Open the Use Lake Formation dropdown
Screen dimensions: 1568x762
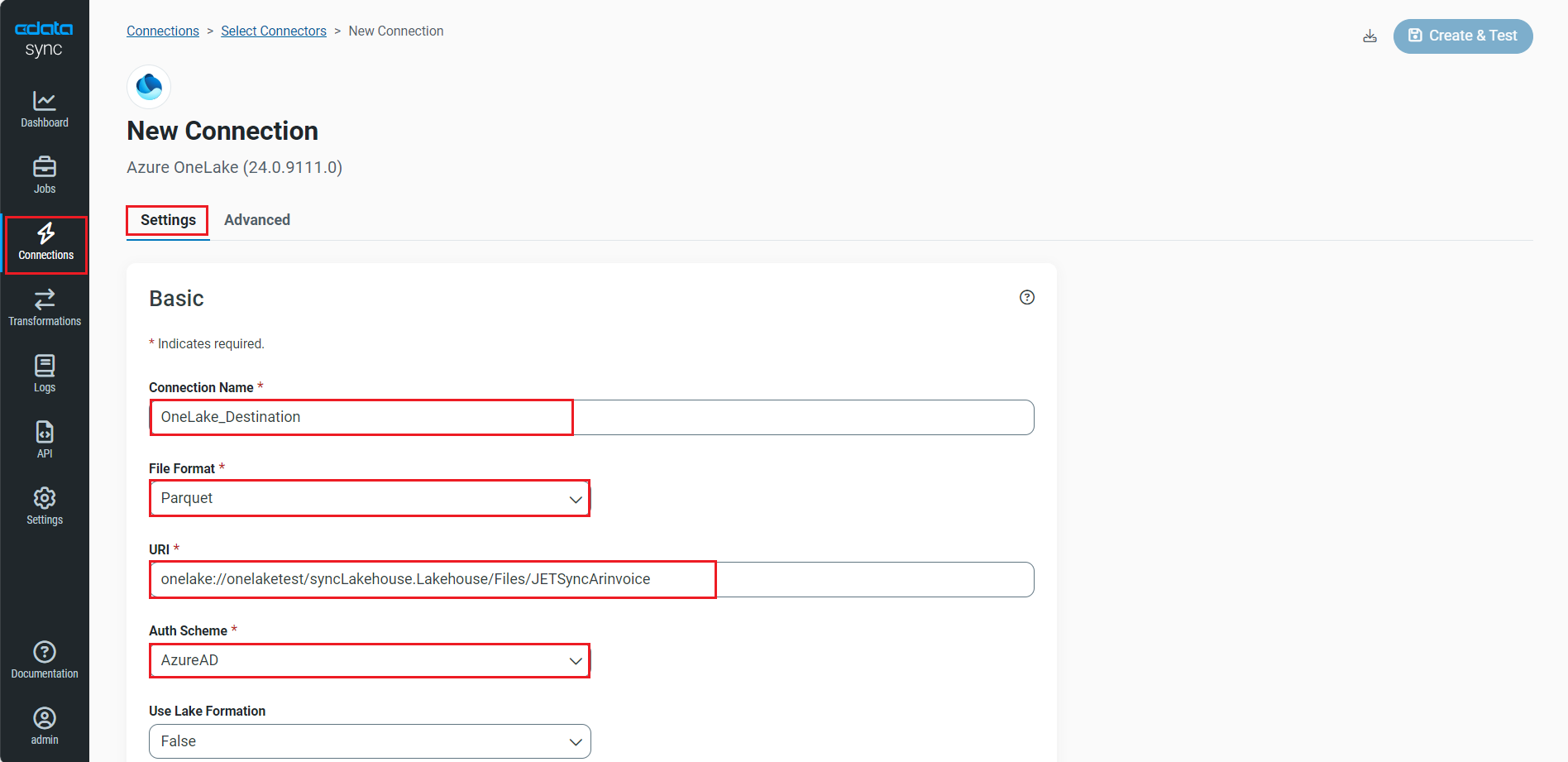coord(370,741)
